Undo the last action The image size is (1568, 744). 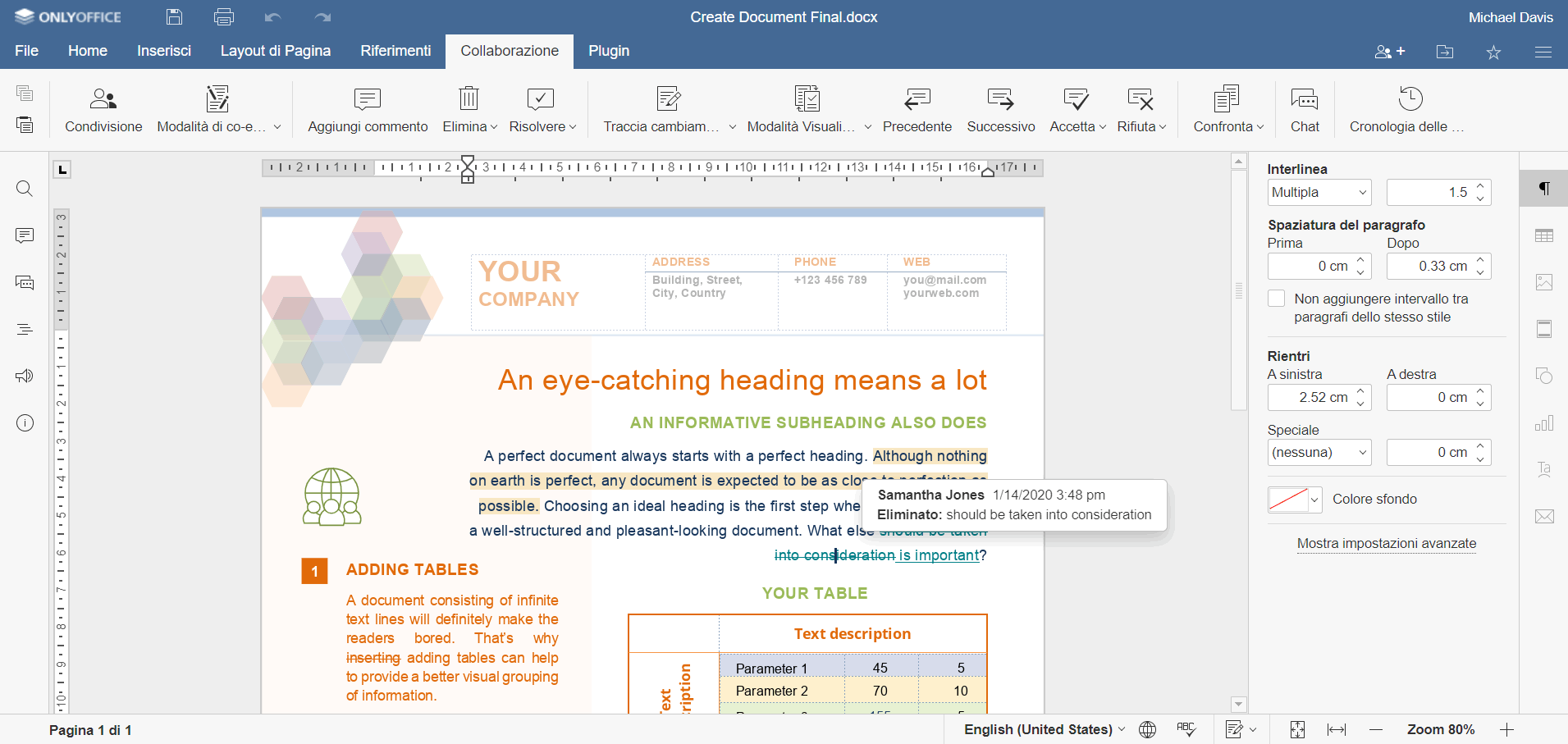(x=273, y=17)
